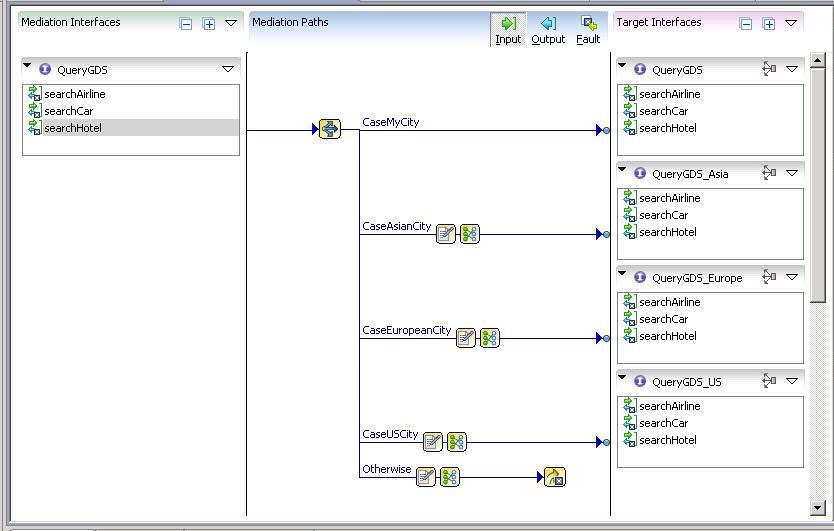Click the endpoint connector of the CaseUSCity path

coord(606,442)
